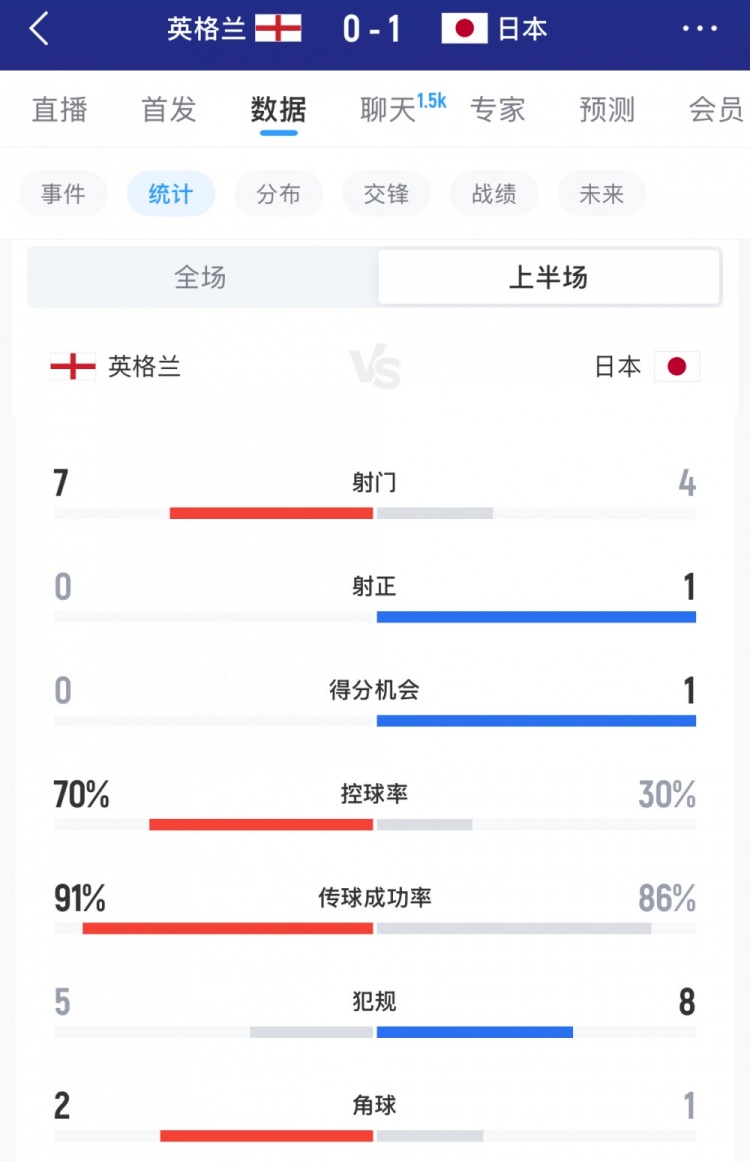This screenshot has width=750, height=1161.
Task: Open the three-dot more options menu
Action: coord(700,29)
